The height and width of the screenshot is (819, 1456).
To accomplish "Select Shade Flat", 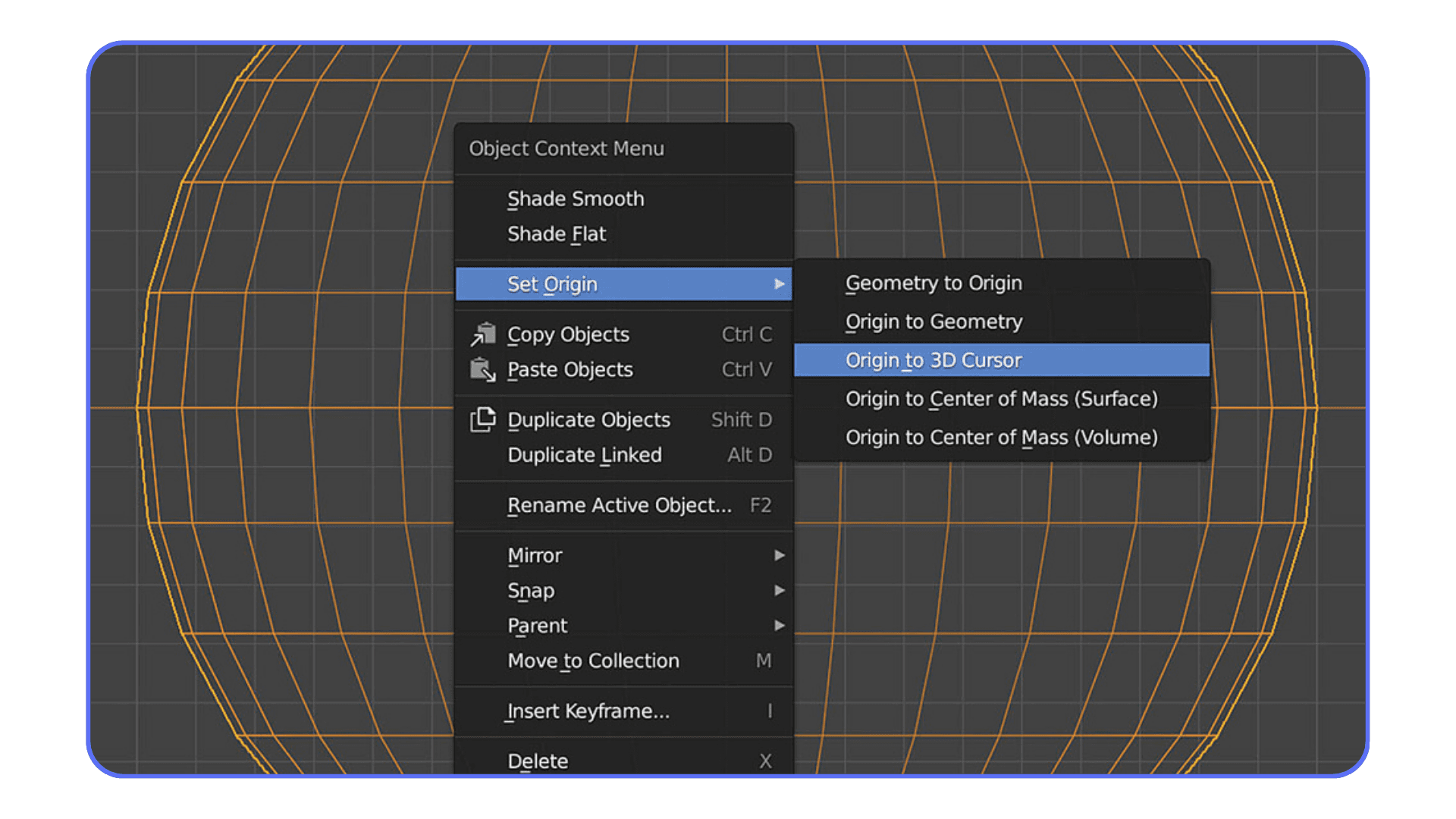I will [x=556, y=234].
